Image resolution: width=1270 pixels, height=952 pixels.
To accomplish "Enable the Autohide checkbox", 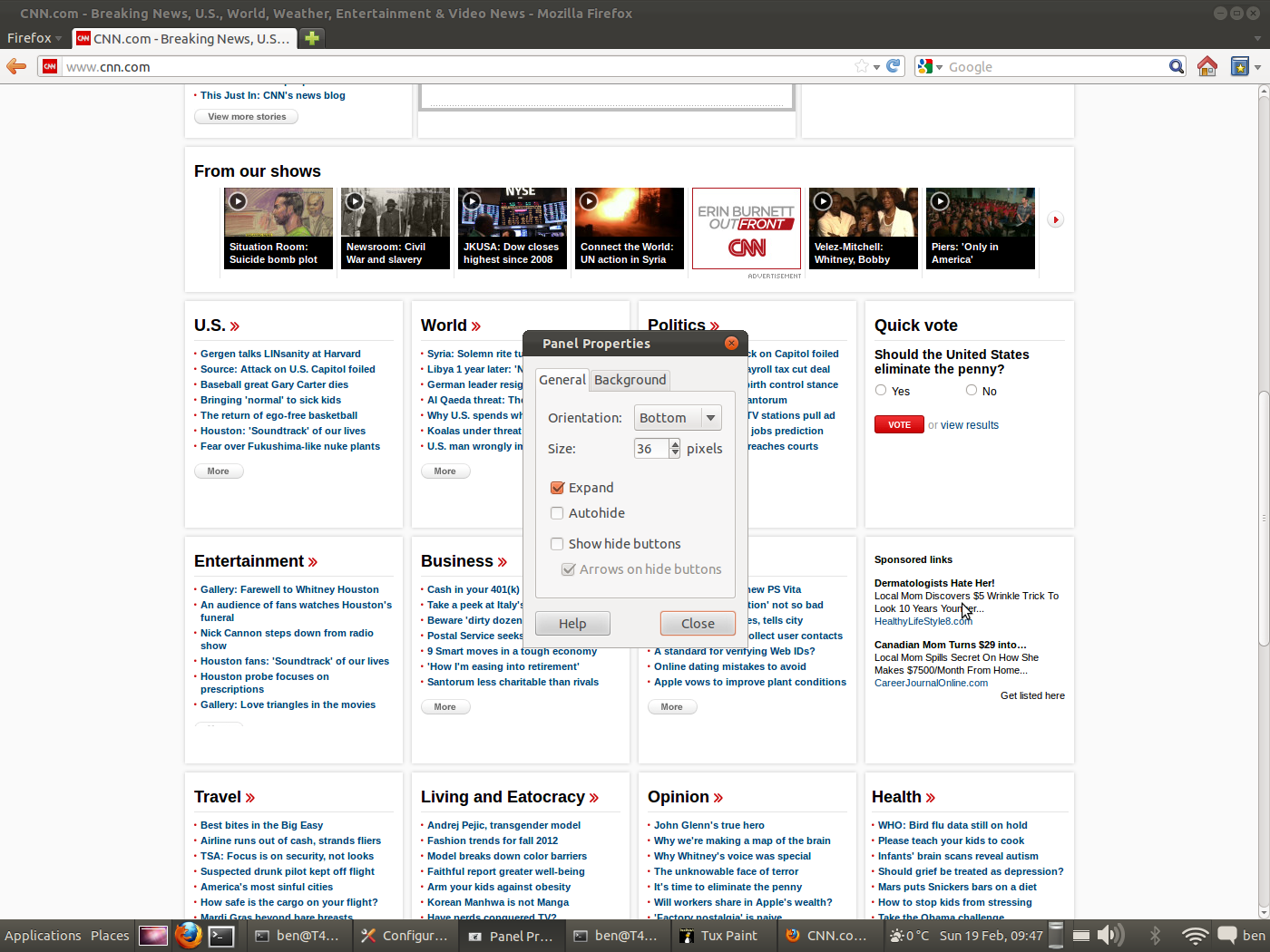I will tap(557, 513).
